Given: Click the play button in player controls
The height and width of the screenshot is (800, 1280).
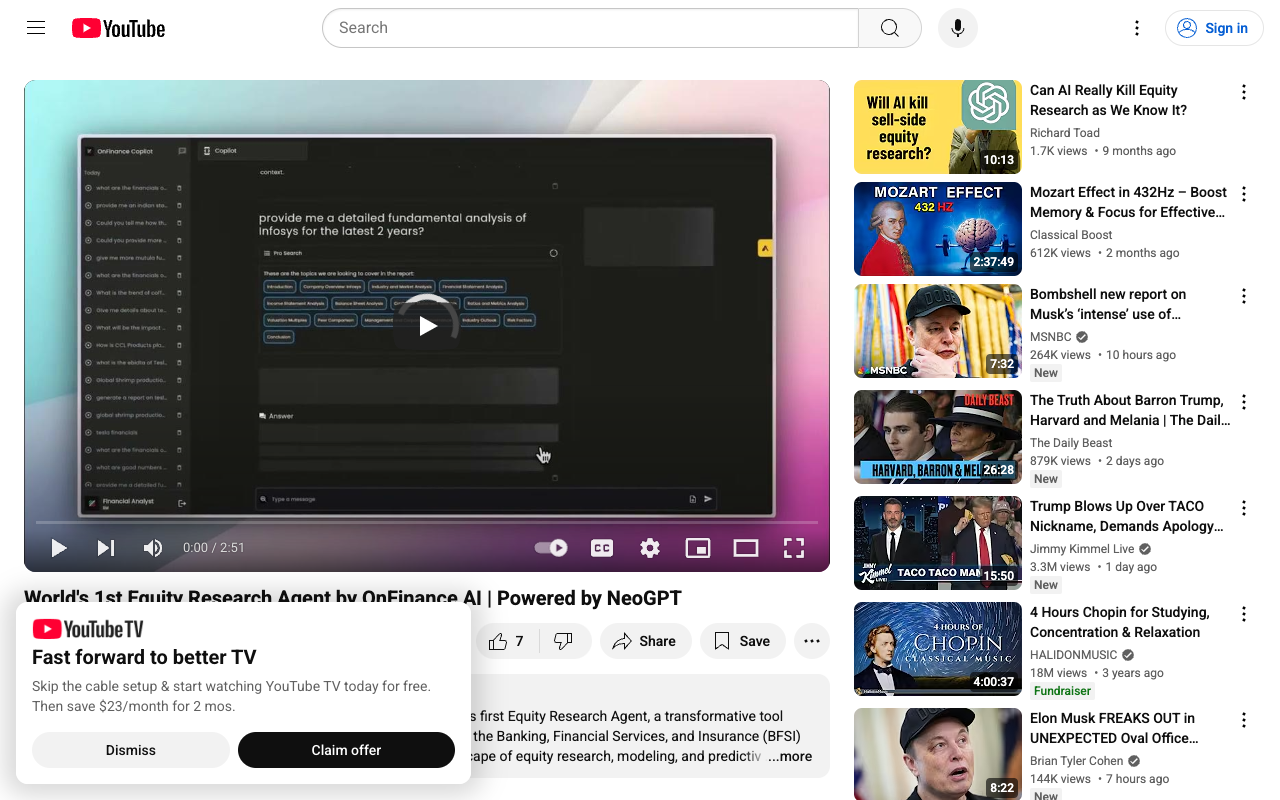Looking at the screenshot, I should click(59, 547).
